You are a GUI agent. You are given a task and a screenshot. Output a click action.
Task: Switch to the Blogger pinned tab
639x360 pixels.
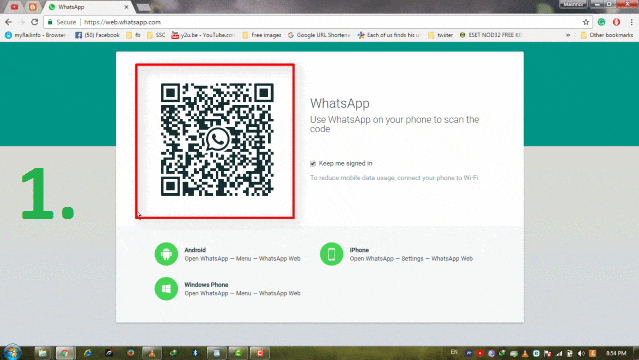click(33, 7)
